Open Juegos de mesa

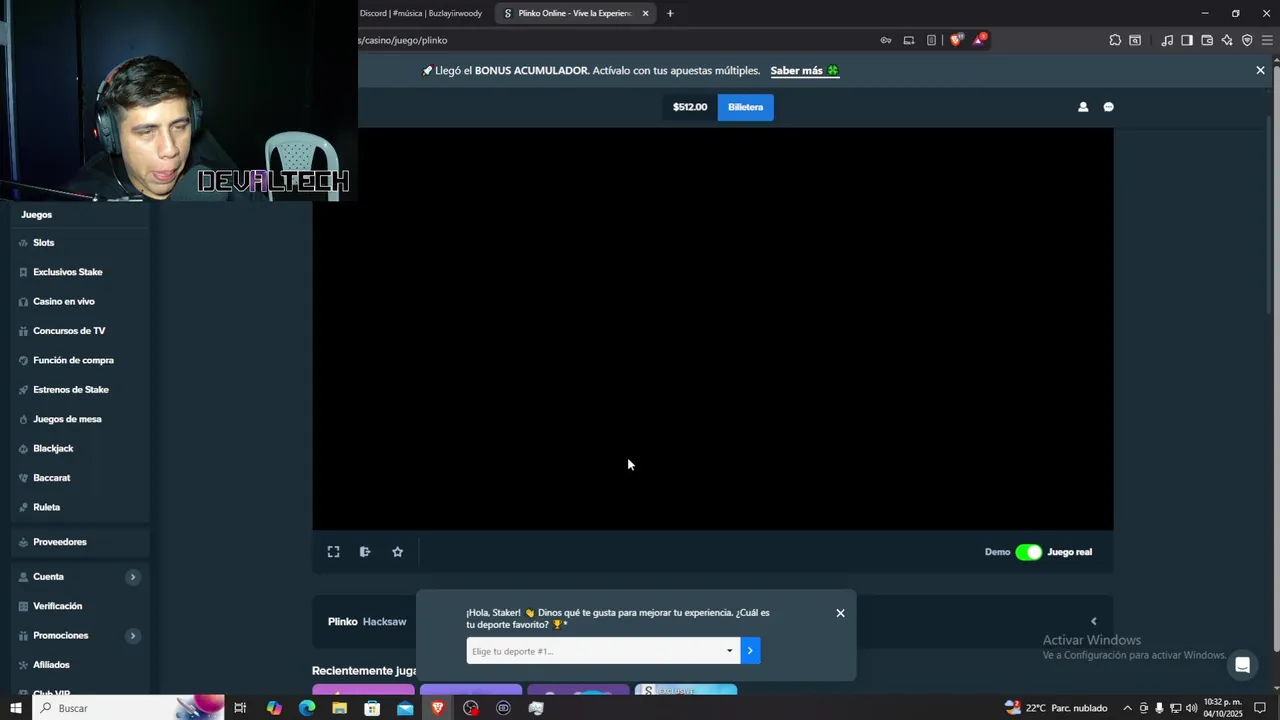click(67, 419)
